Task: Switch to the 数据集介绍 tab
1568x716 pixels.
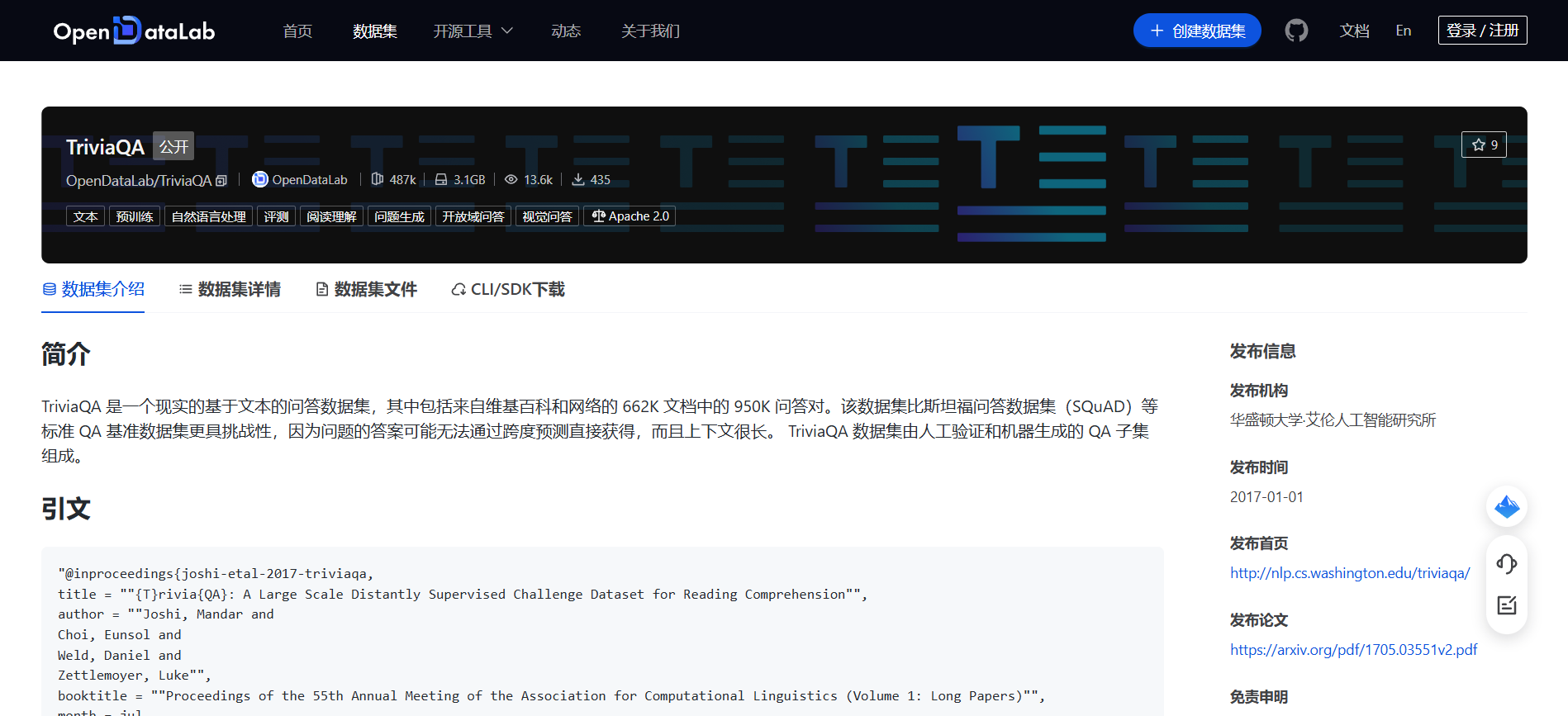Action: [x=93, y=289]
